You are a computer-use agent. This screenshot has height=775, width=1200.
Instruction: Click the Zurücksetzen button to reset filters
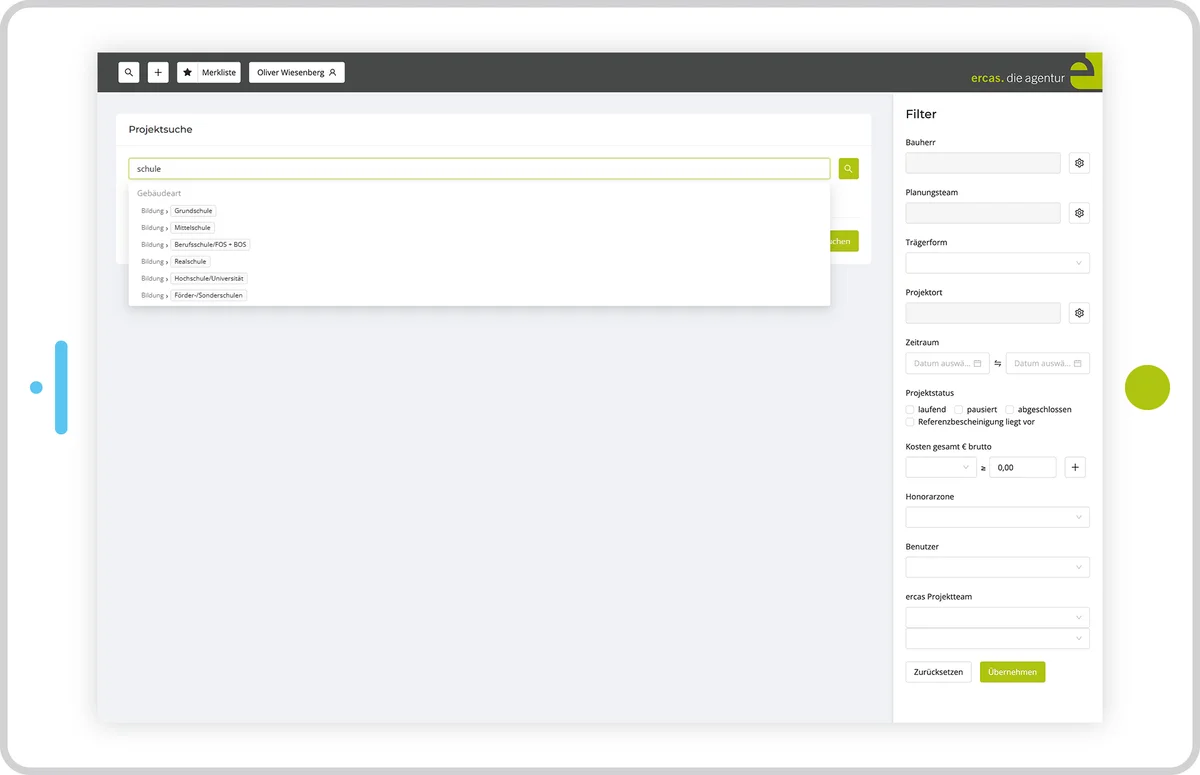tap(937, 671)
